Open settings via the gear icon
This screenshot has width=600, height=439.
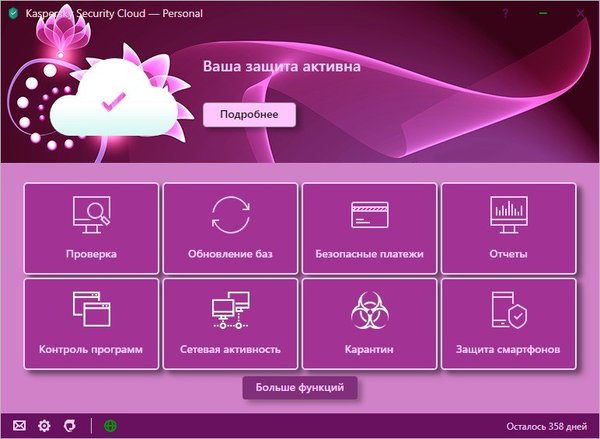(44, 426)
